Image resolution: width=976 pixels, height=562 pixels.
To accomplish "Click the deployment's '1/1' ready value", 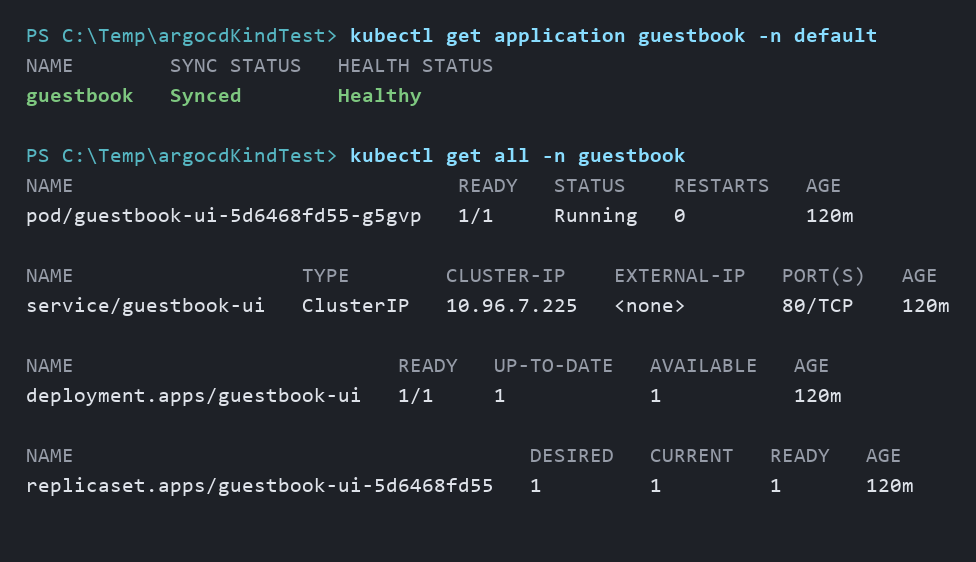I will pos(415,396).
